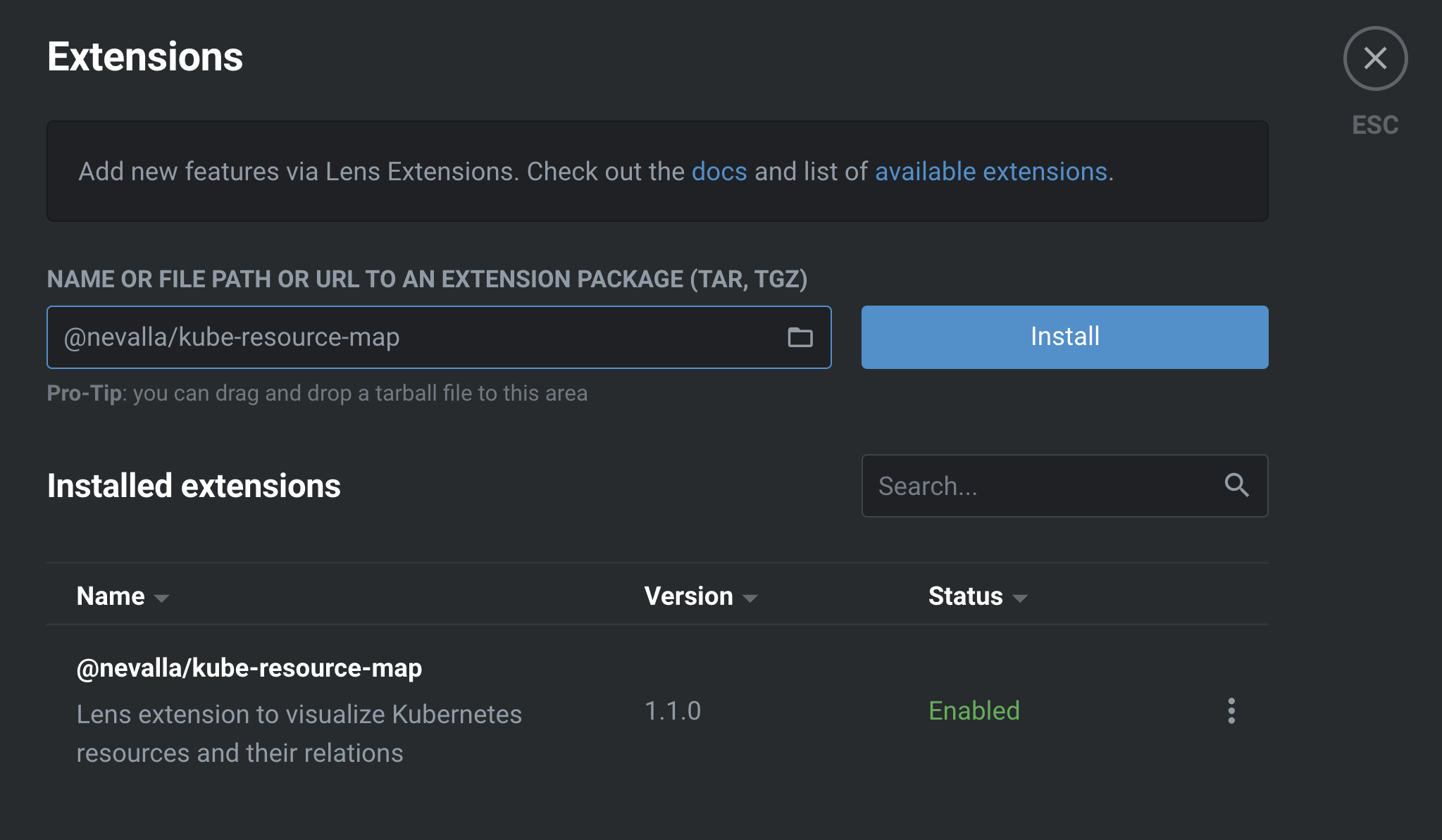Screen dimensions: 1442x840
Task: Click the Enabled status text
Action: (x=974, y=711)
